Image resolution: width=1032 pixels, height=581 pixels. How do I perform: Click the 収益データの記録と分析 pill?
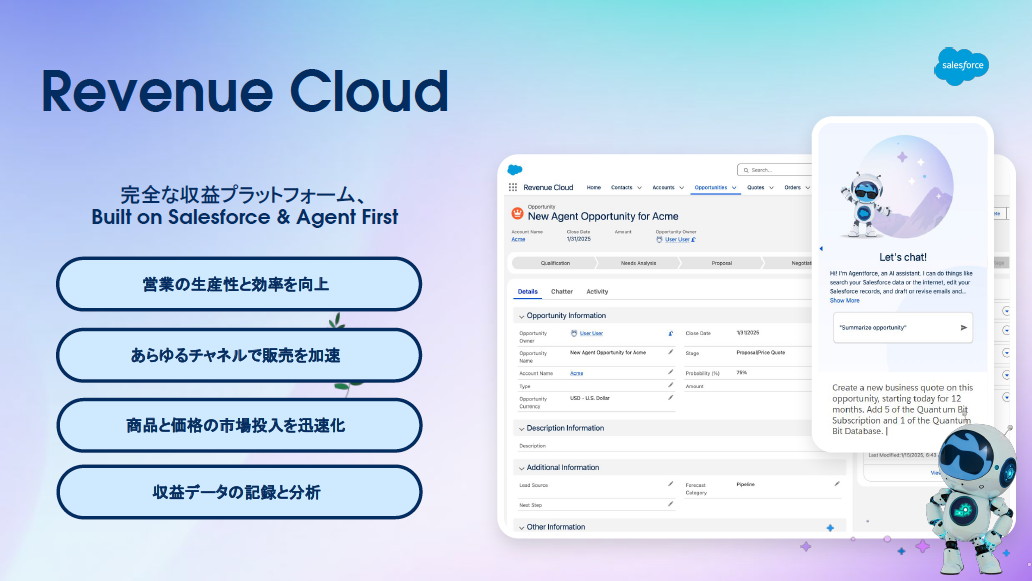pyautogui.click(x=239, y=492)
